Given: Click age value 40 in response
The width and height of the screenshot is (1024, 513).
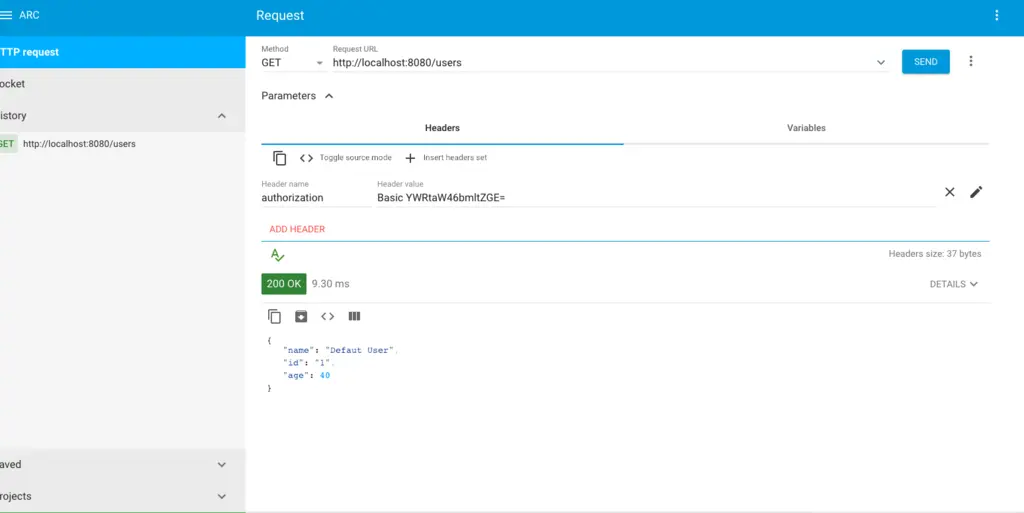Looking at the screenshot, I should pos(325,375).
